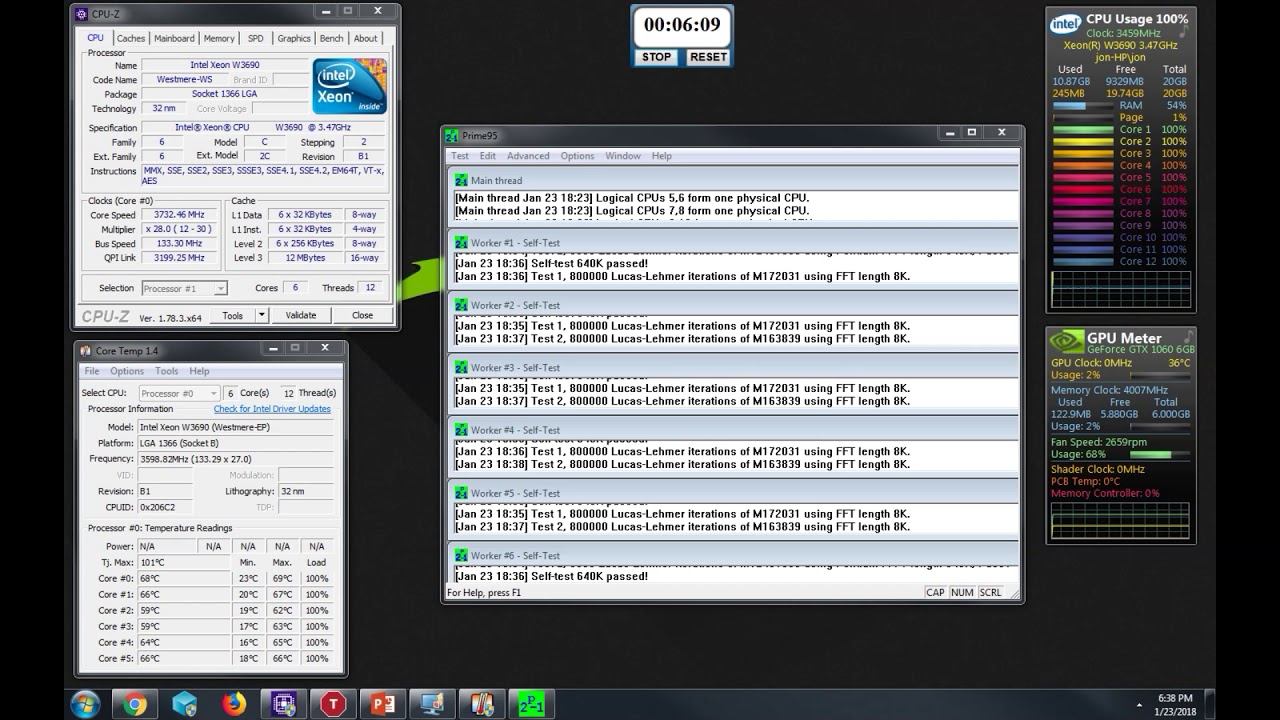The height and width of the screenshot is (720, 1280).
Task: Click the NVIDIA logo in GPU Meter gadget
Action: [x=1066, y=340]
